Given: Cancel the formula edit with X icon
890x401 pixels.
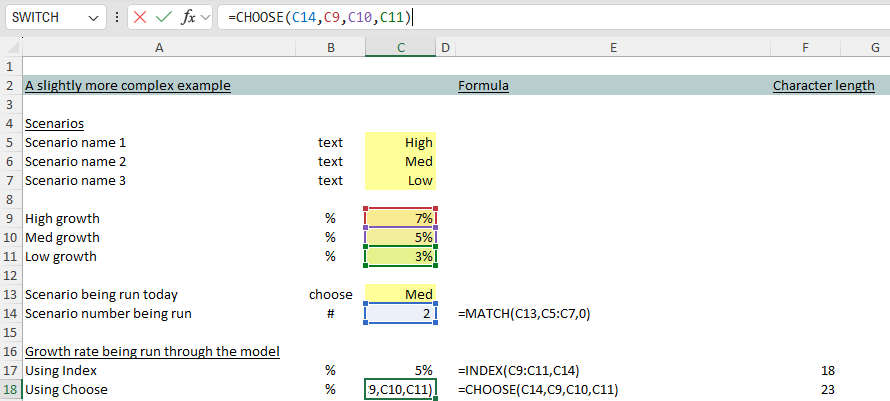Looking at the screenshot, I should 142,17.
